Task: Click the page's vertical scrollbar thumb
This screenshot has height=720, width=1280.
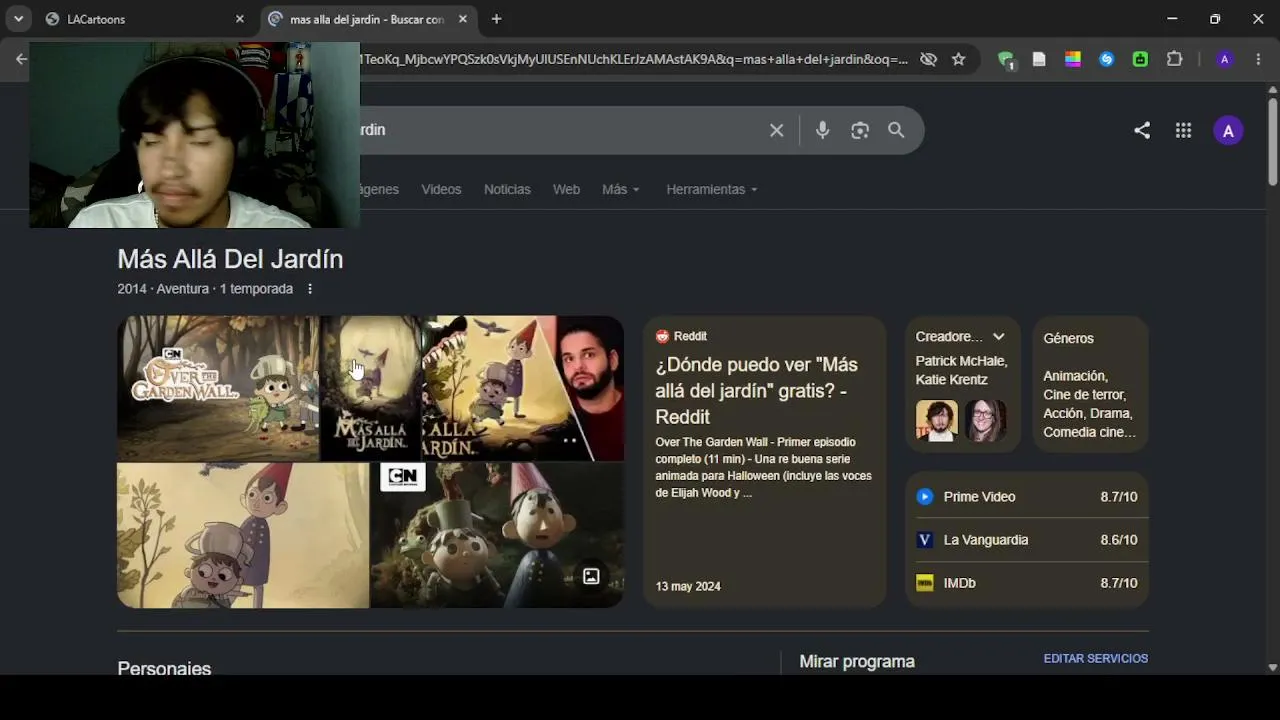Action: pos(1272,140)
